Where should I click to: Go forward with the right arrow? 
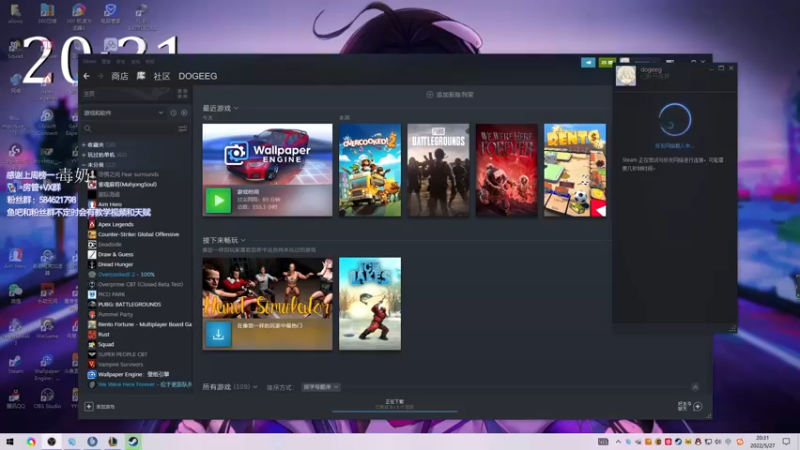point(100,76)
